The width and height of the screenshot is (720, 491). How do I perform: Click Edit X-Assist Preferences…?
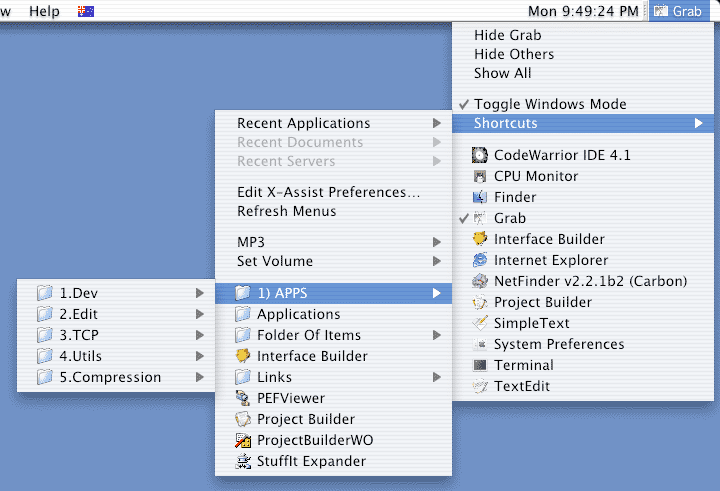click(328, 192)
